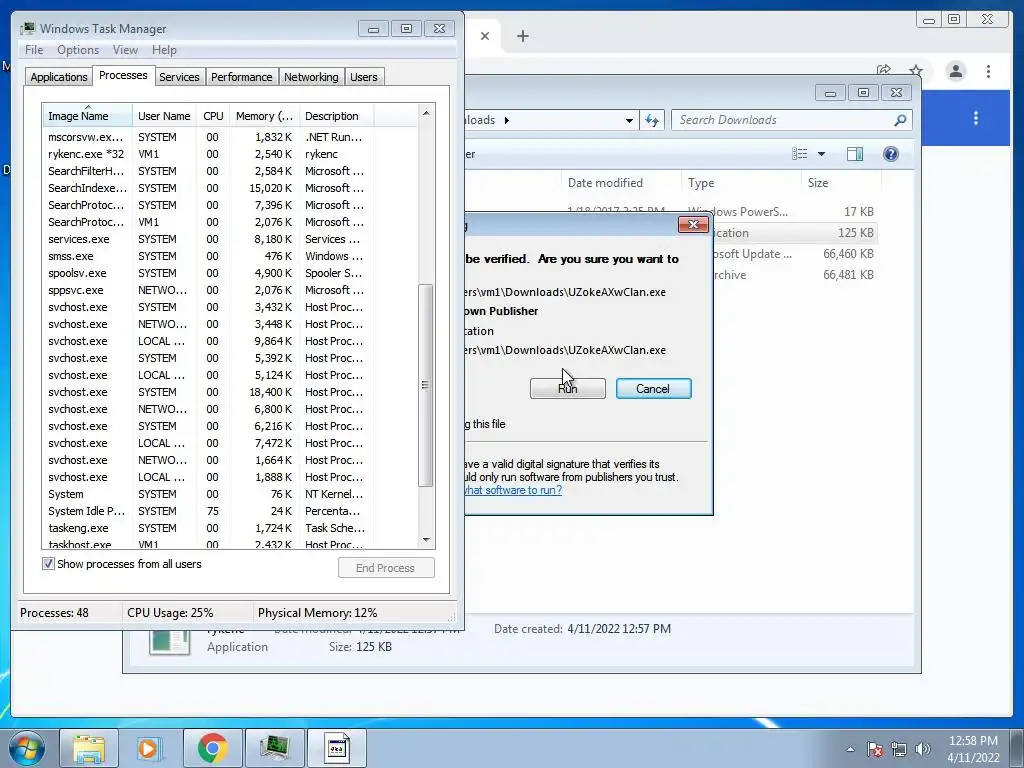Close the security warning dialog
Screen dimensions: 1024x768
693,225
